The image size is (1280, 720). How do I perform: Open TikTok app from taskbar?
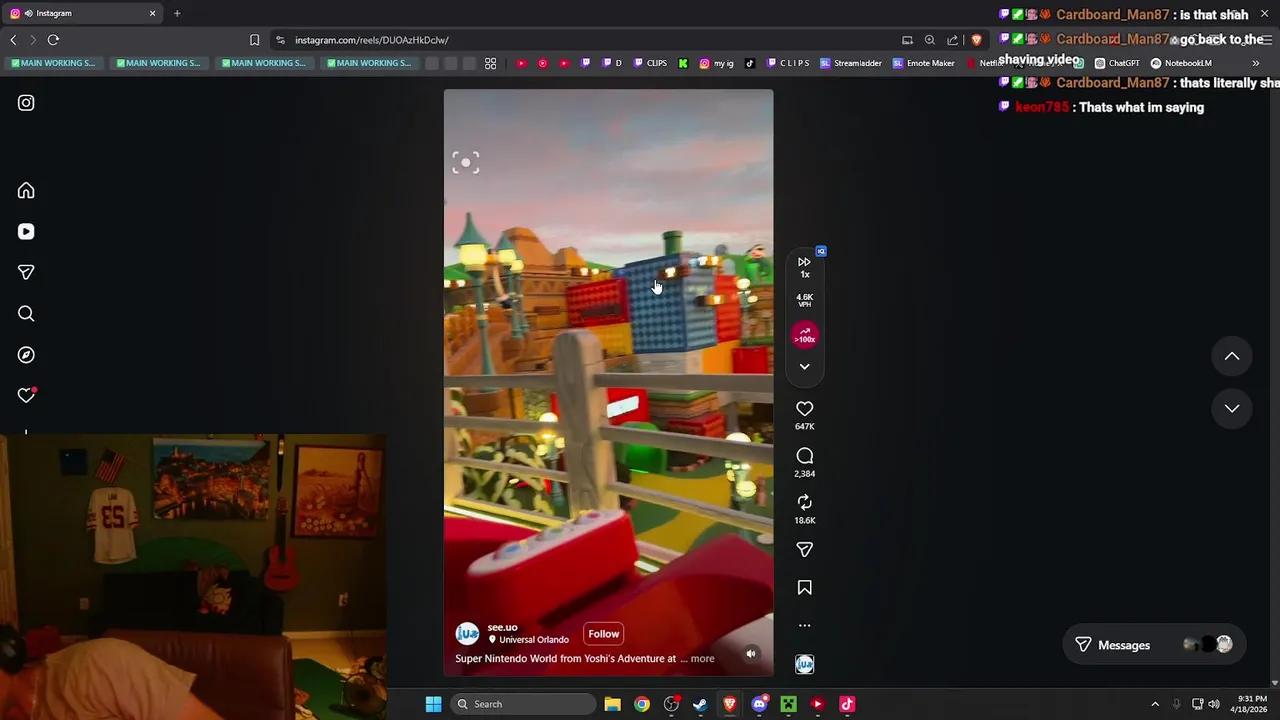click(847, 704)
